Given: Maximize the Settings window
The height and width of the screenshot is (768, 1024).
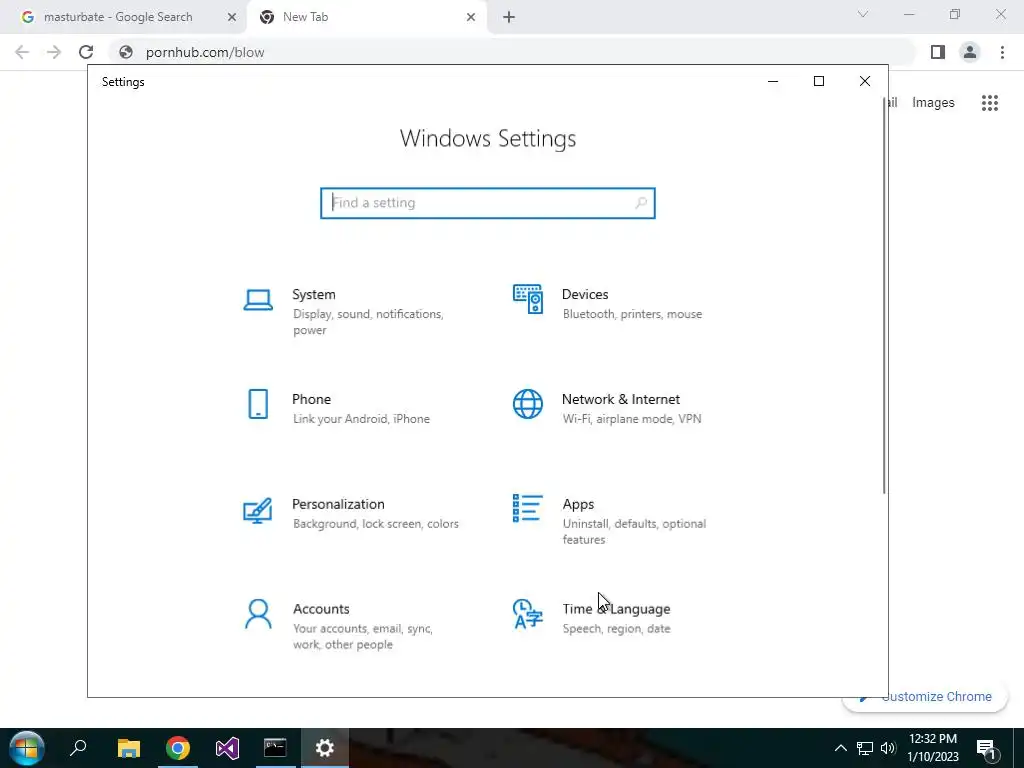Looking at the screenshot, I should (818, 81).
